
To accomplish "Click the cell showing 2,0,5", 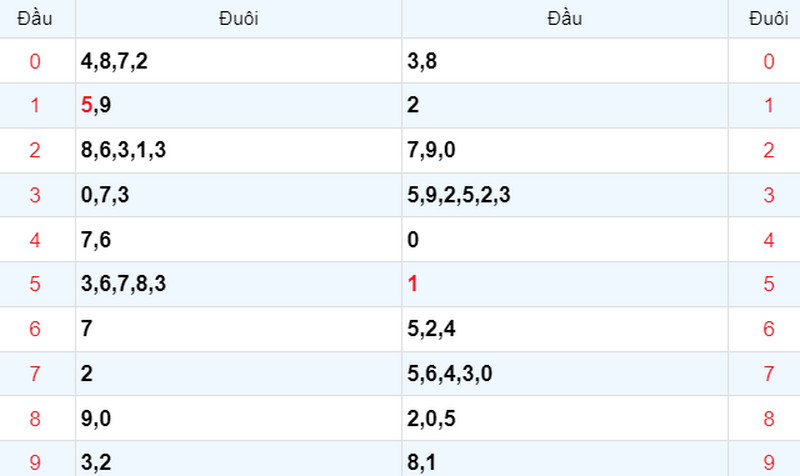I will (x=565, y=418).
